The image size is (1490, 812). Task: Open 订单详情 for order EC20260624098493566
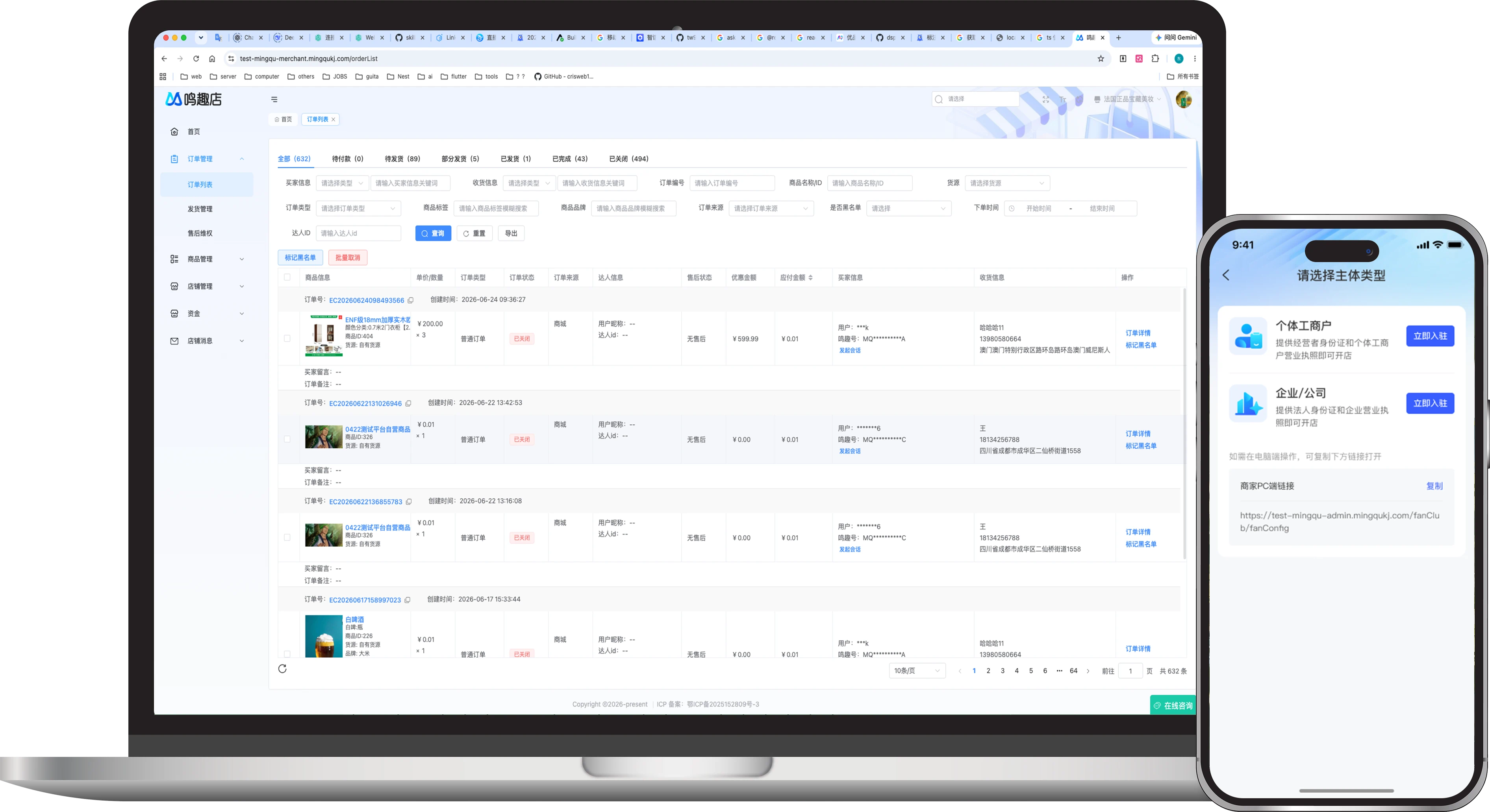click(x=1138, y=333)
